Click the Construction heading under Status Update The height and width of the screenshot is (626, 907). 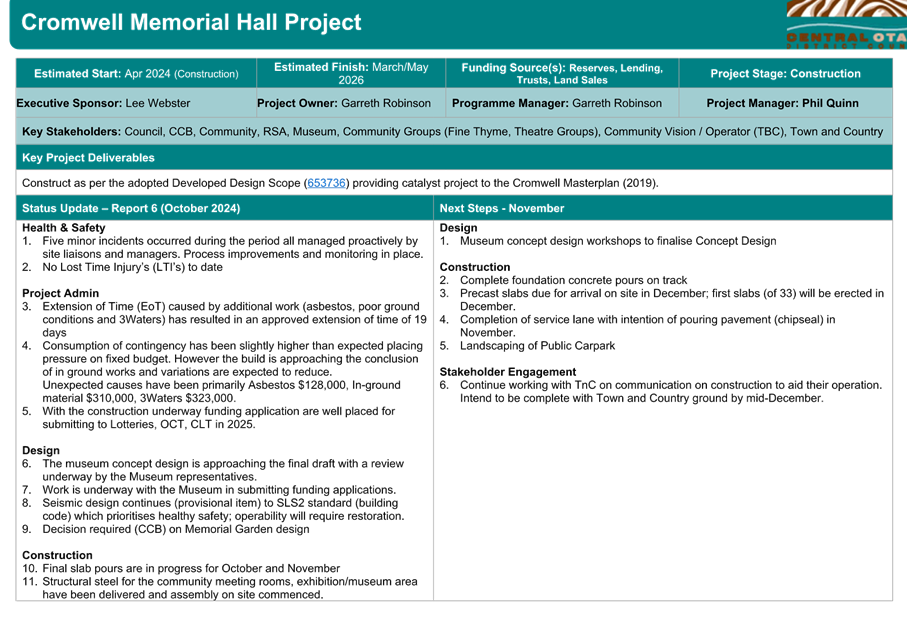(57, 555)
